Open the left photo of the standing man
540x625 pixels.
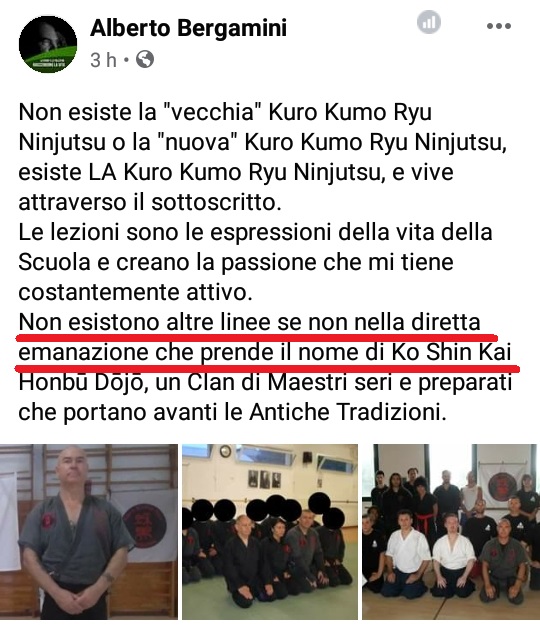(89, 532)
